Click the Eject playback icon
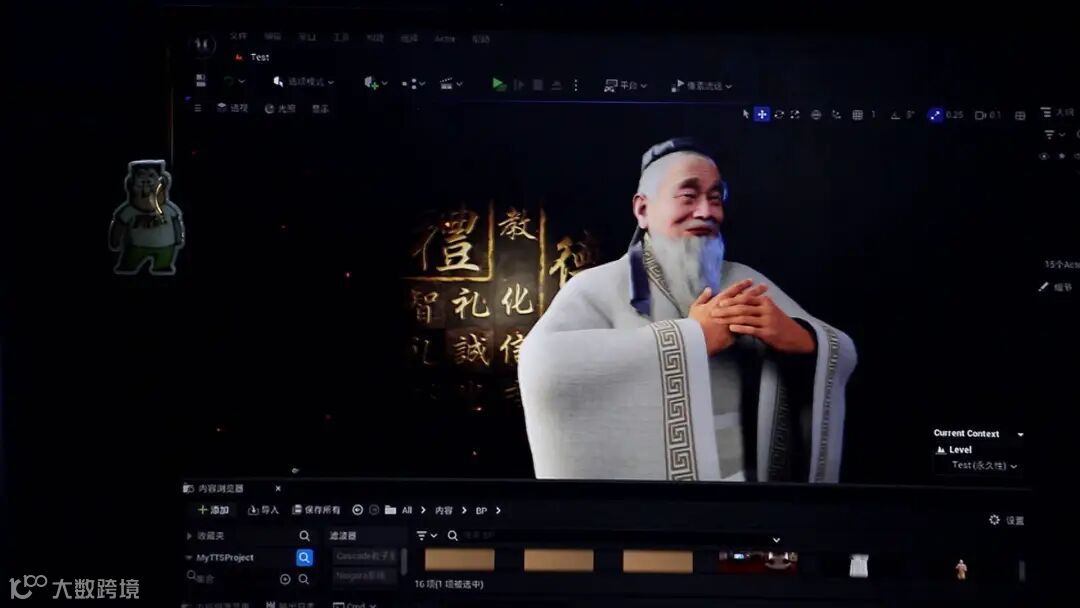 click(x=557, y=85)
